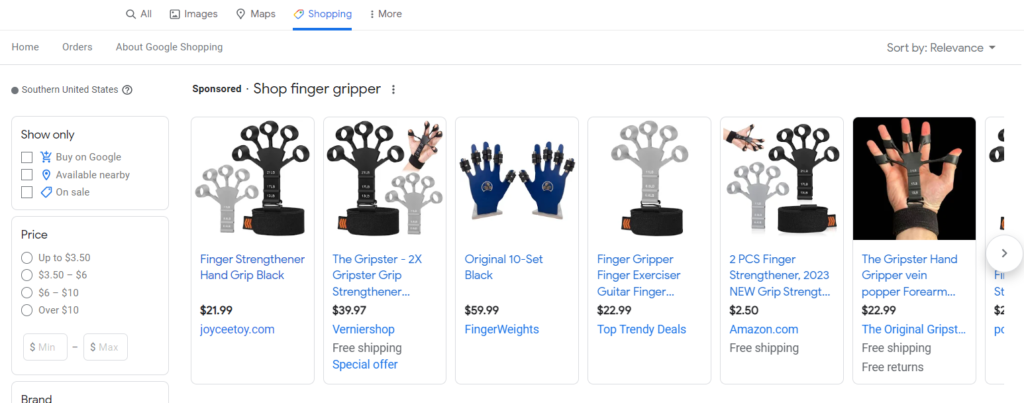Switch to the Shopping tab
The image size is (1024, 403).
(x=322, y=14)
